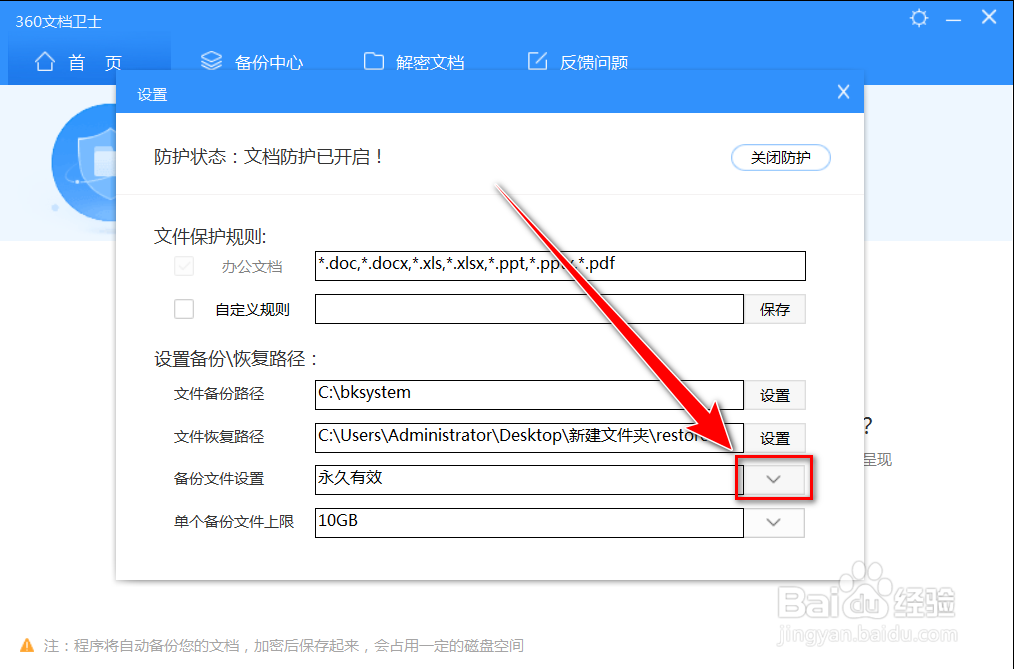Click the 备份文件设置 label
1014x669 pixels.
(219, 479)
